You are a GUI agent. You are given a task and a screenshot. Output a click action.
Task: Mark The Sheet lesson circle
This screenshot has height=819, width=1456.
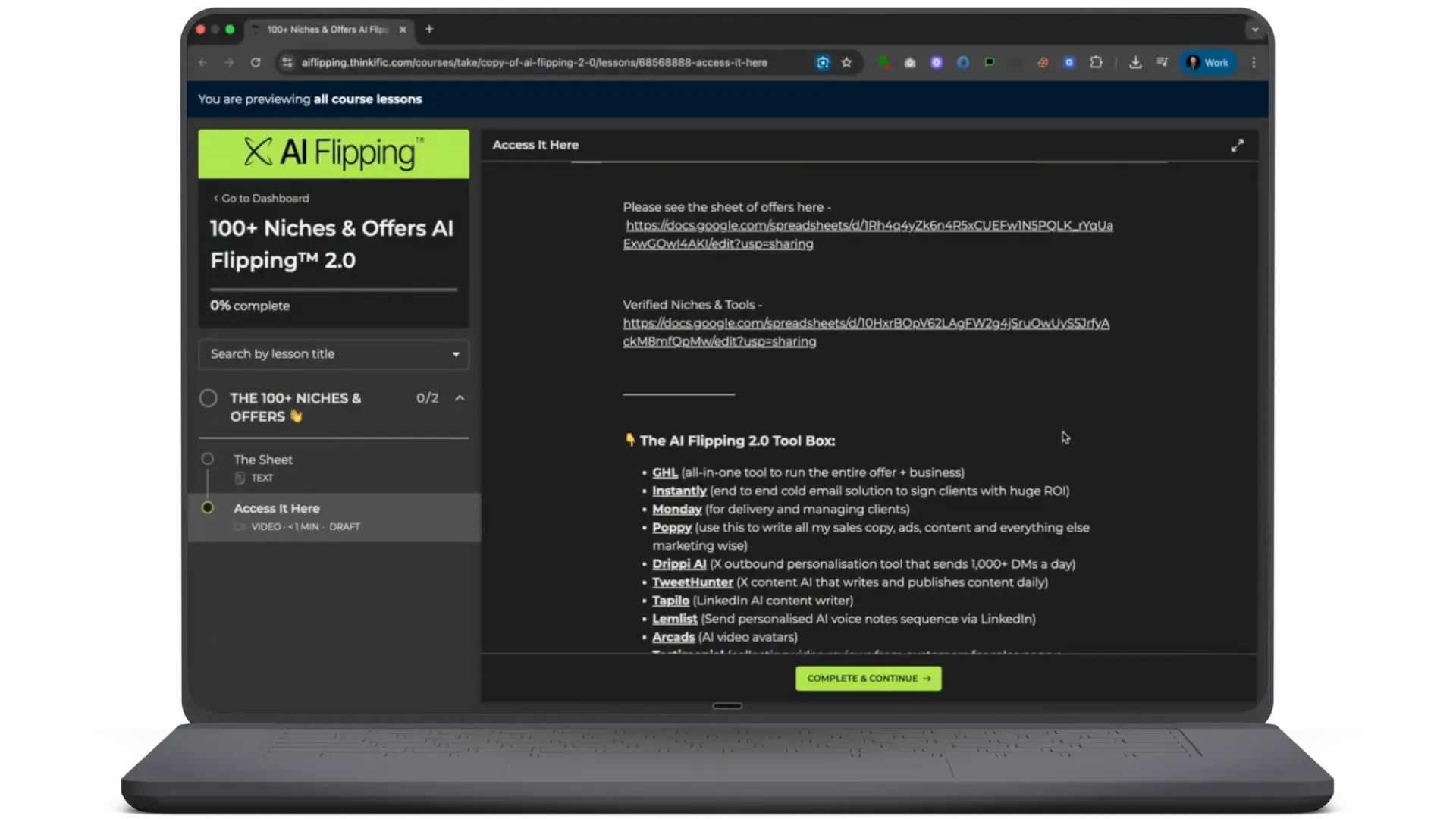[x=207, y=459]
